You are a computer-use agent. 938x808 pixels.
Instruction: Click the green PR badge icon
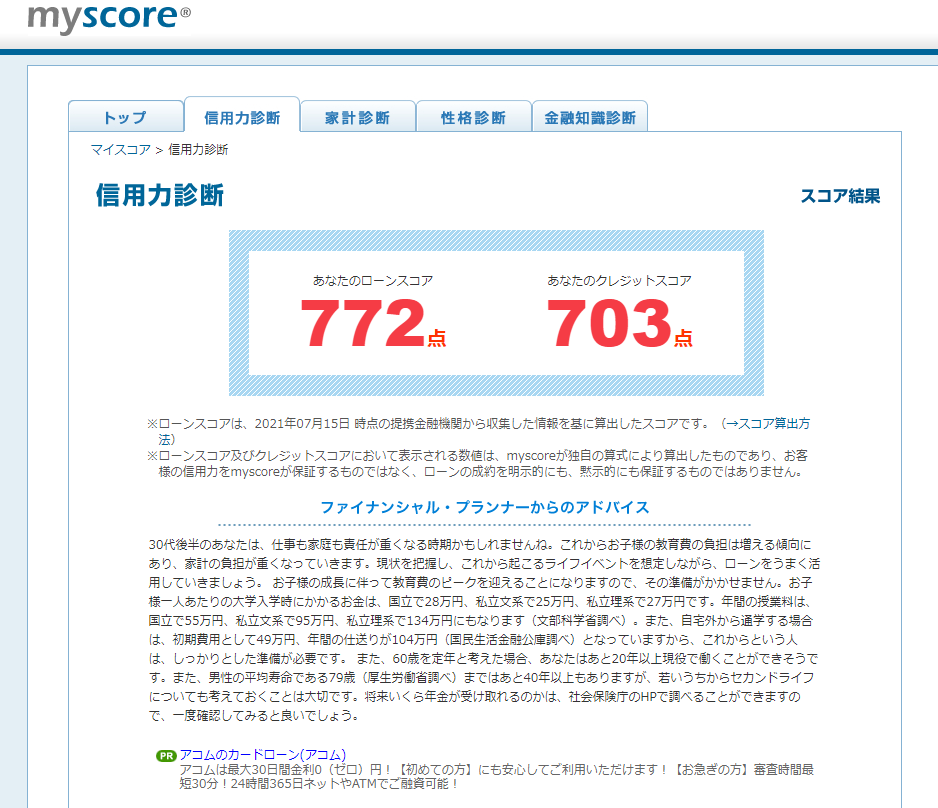166,755
